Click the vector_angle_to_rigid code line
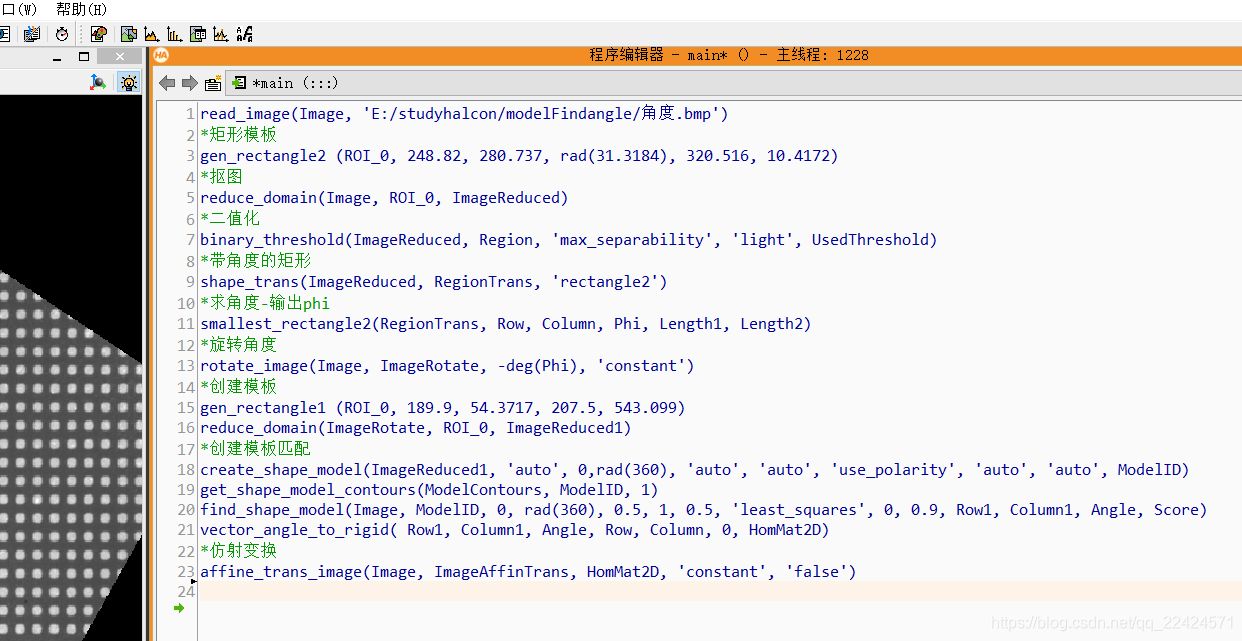 [515, 530]
